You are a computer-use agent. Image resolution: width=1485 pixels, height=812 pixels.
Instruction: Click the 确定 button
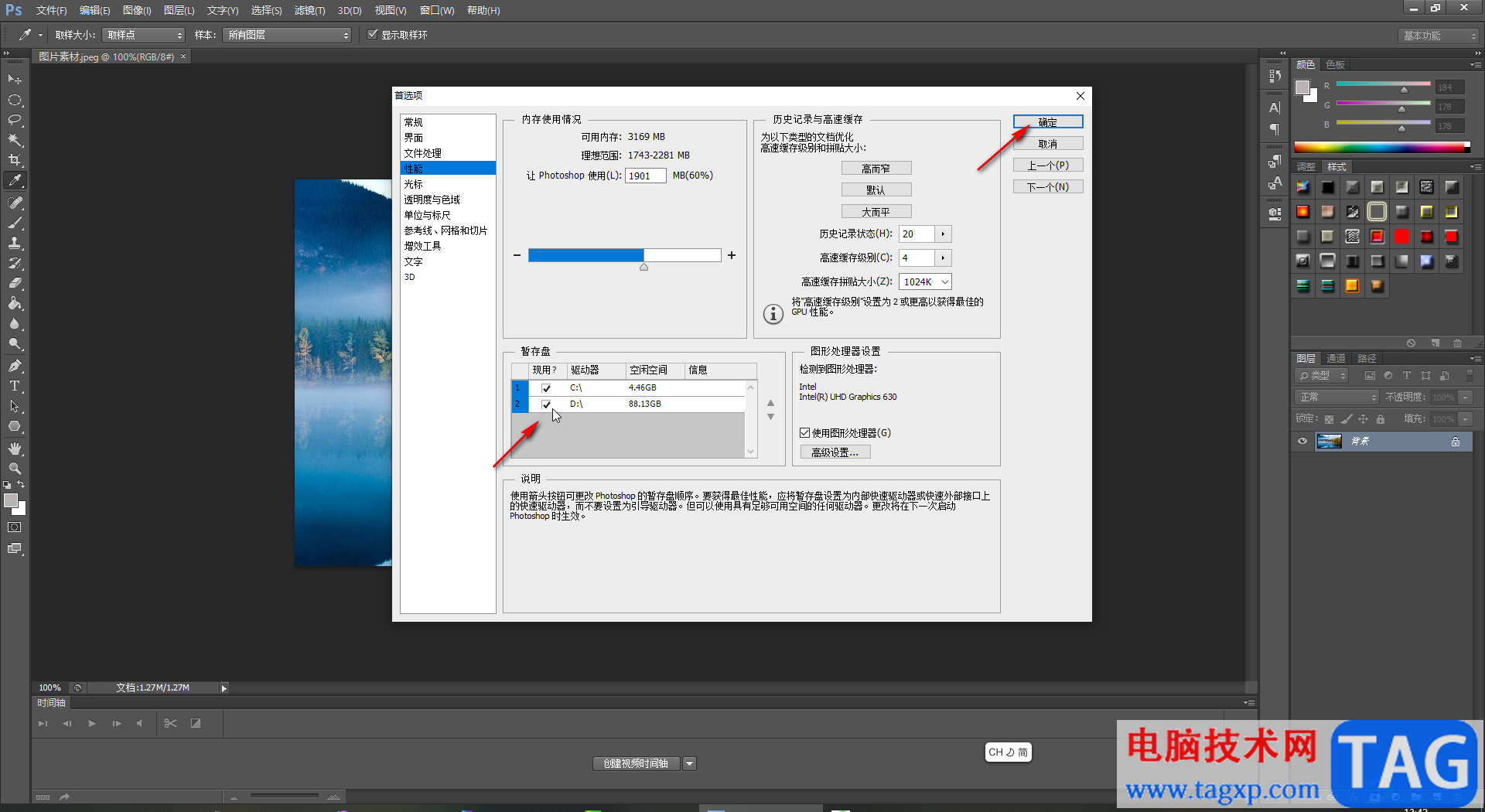[x=1048, y=122]
